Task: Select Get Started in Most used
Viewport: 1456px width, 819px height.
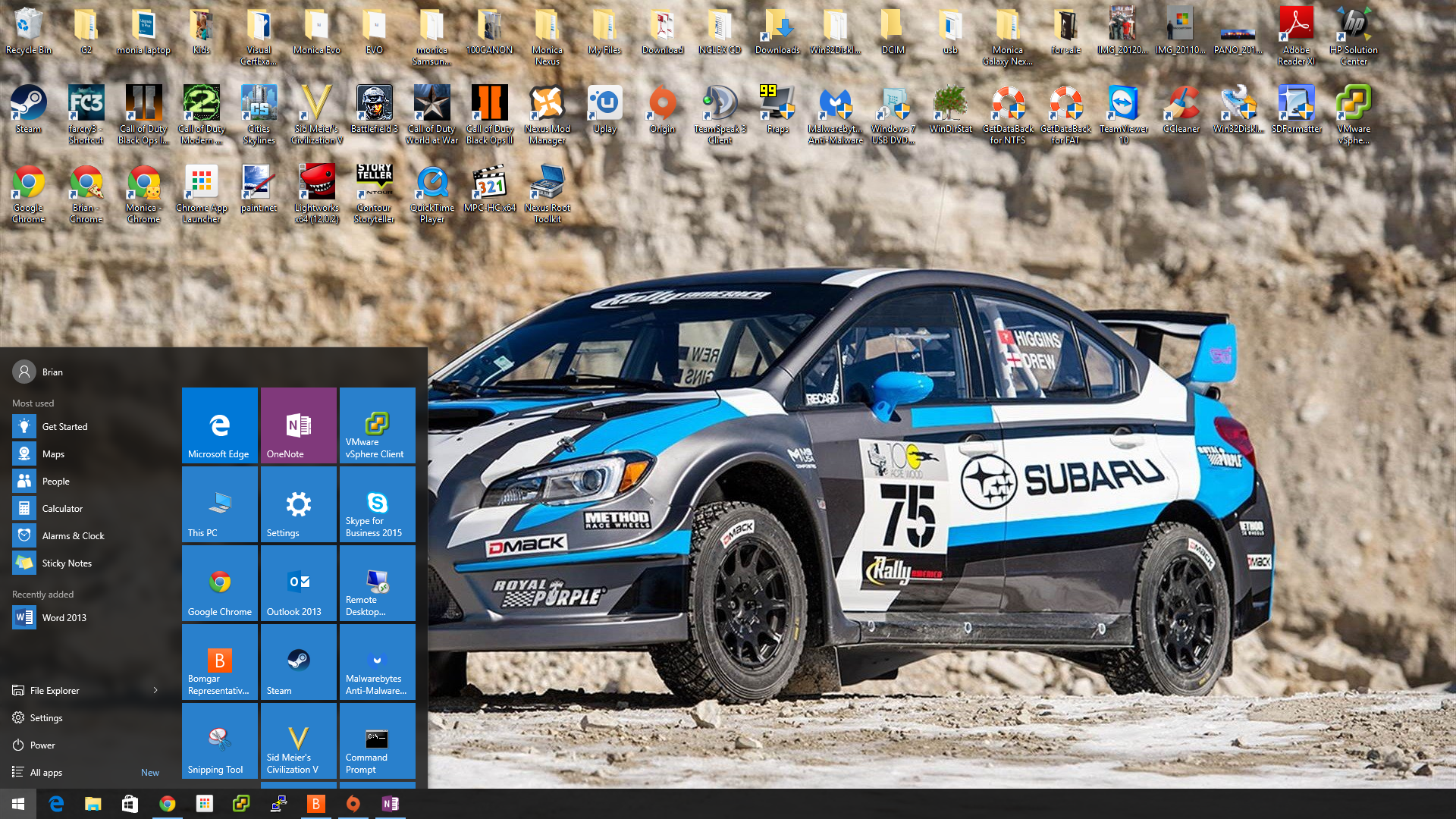Action: point(88,426)
